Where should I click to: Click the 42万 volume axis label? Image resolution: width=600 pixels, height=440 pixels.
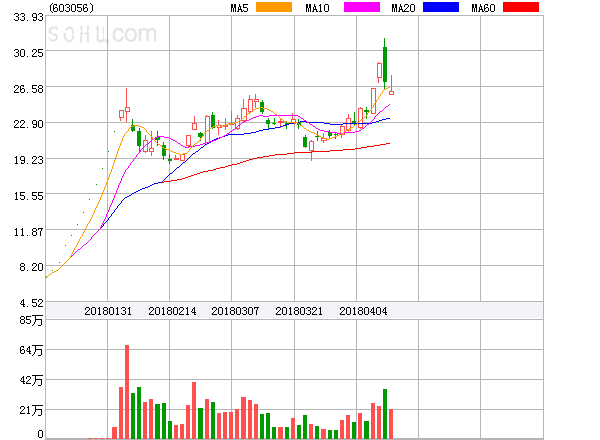click(31, 380)
